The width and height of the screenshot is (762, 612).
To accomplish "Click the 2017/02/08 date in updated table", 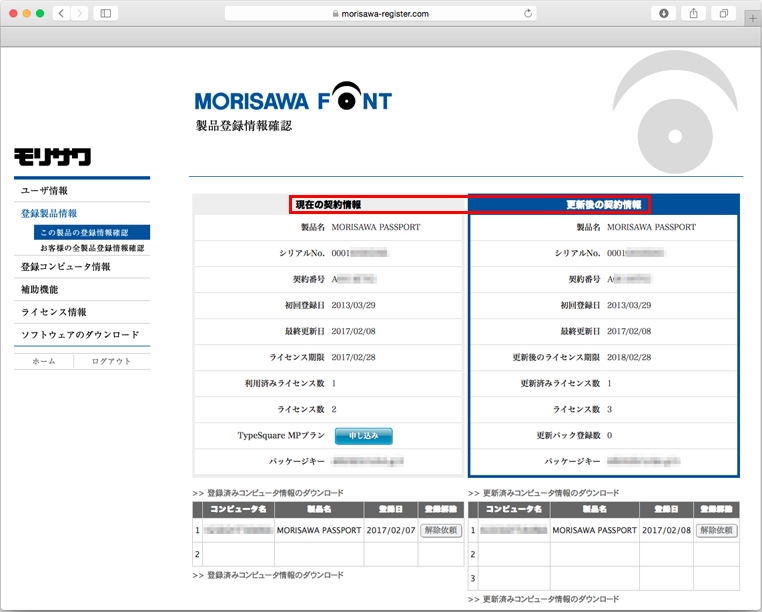I will click(666, 530).
